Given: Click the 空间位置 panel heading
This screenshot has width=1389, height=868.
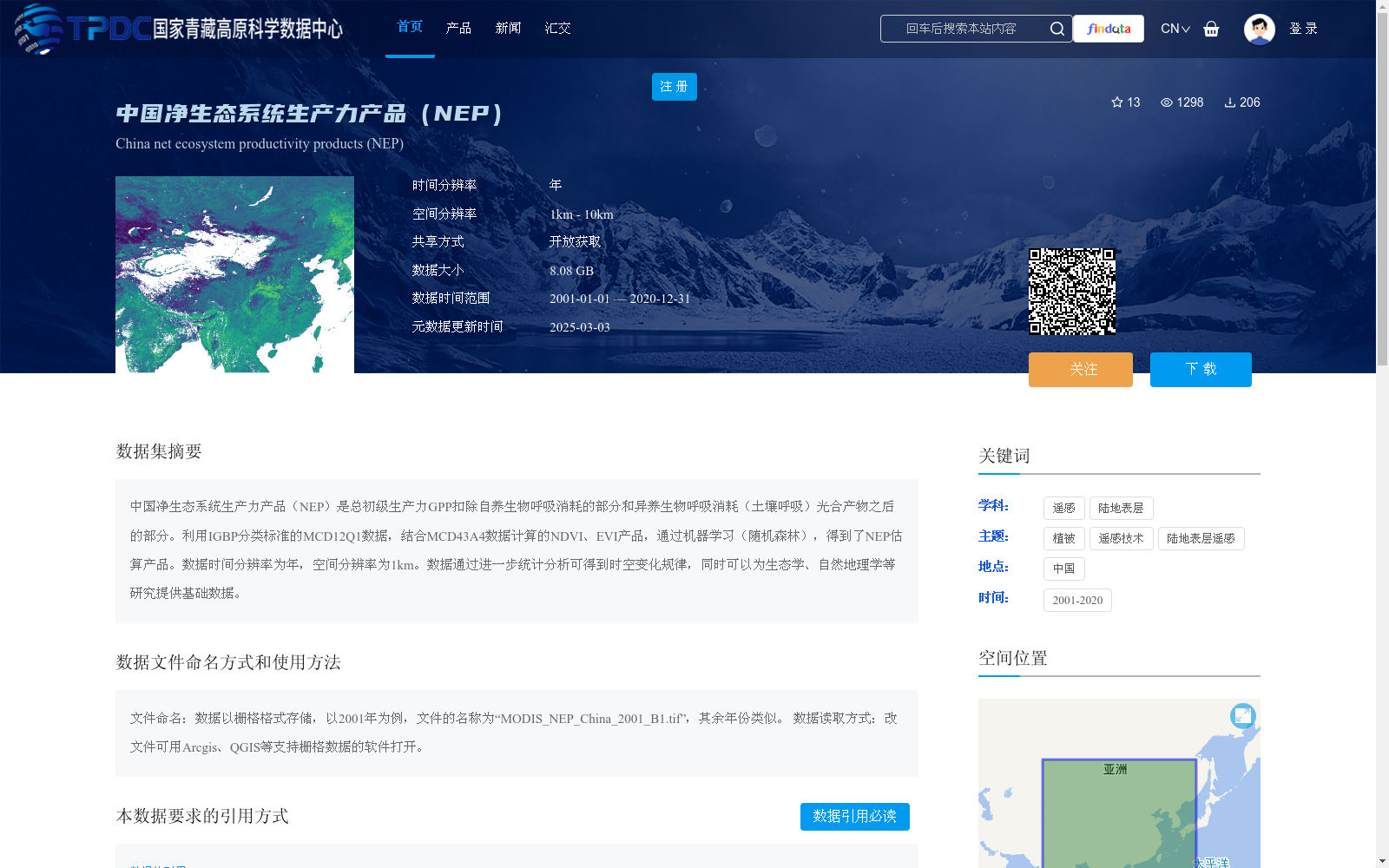Looking at the screenshot, I should click(1013, 658).
